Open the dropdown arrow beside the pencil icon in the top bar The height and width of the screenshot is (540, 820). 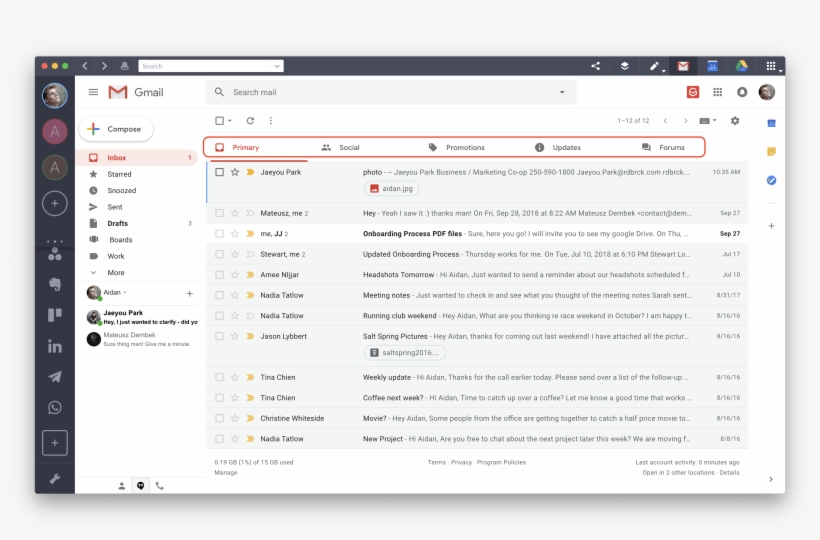[663, 70]
